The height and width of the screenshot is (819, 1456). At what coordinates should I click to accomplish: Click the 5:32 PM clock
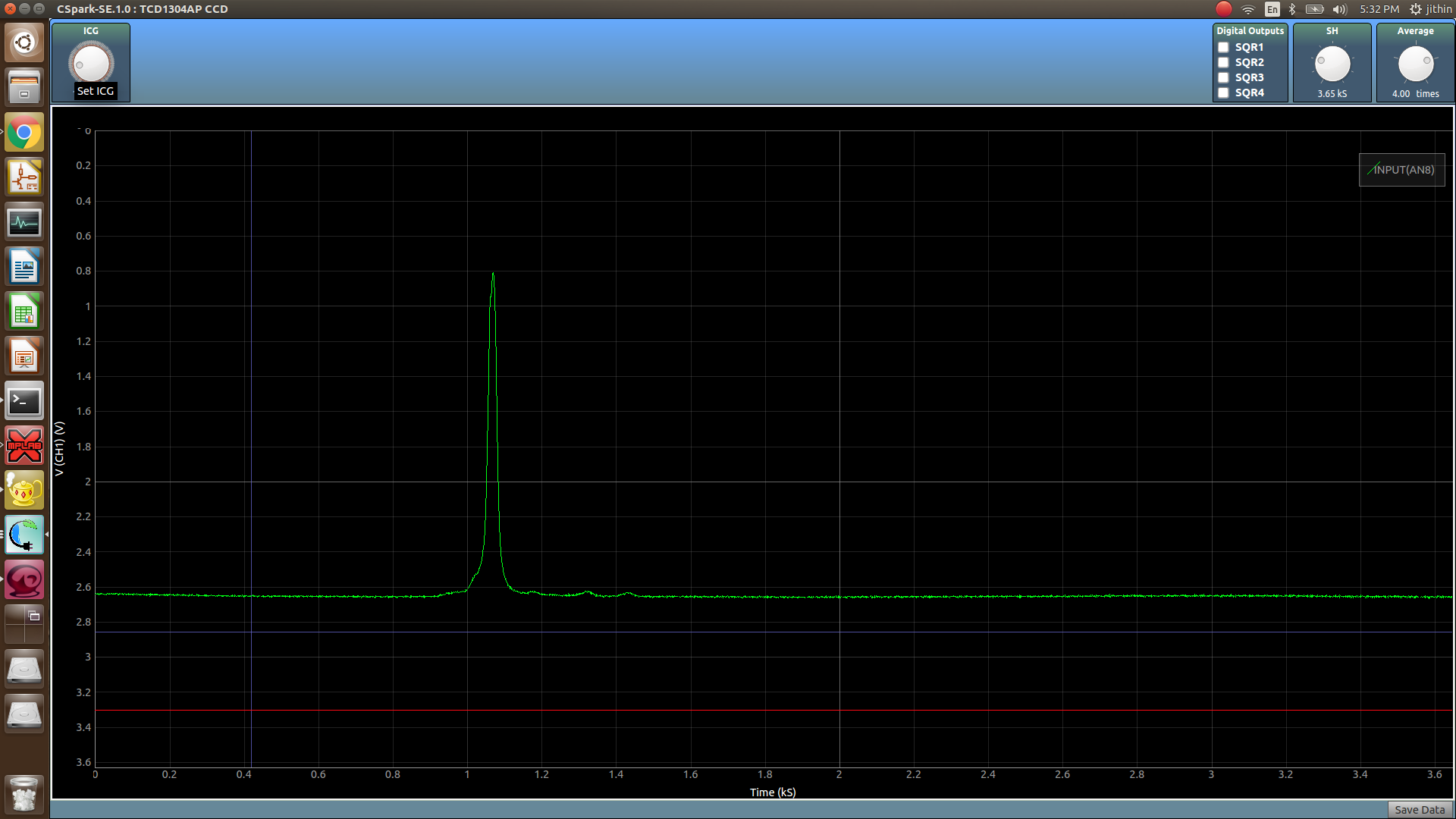pos(1379,9)
